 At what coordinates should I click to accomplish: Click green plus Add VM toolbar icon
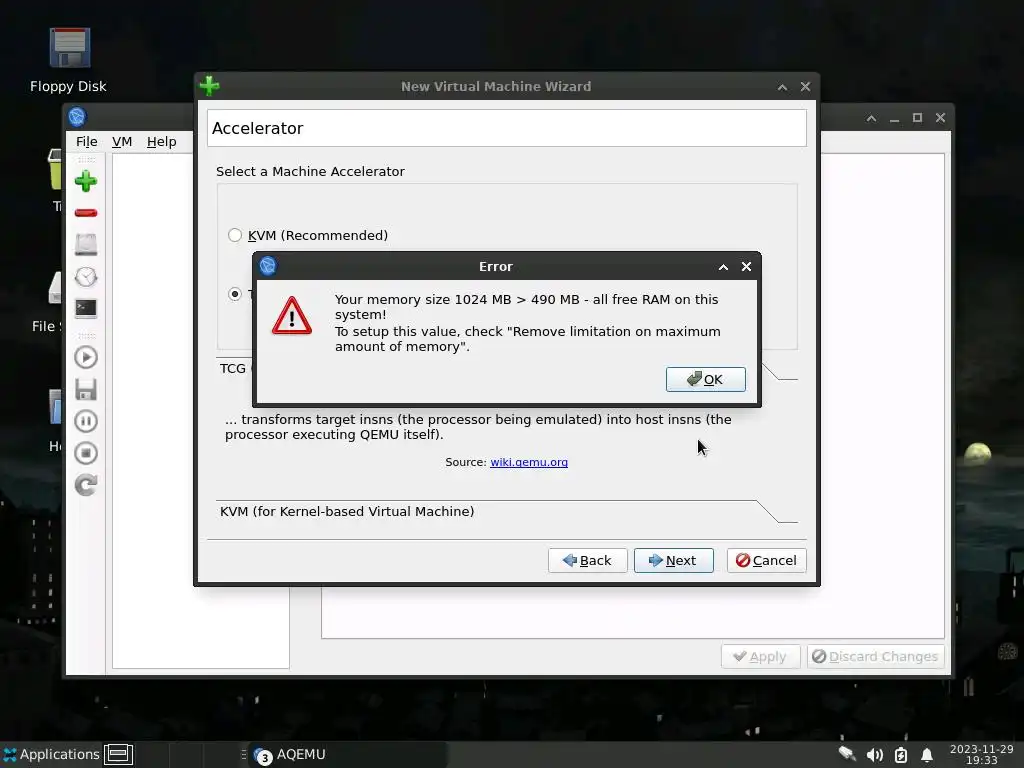pyautogui.click(x=86, y=182)
